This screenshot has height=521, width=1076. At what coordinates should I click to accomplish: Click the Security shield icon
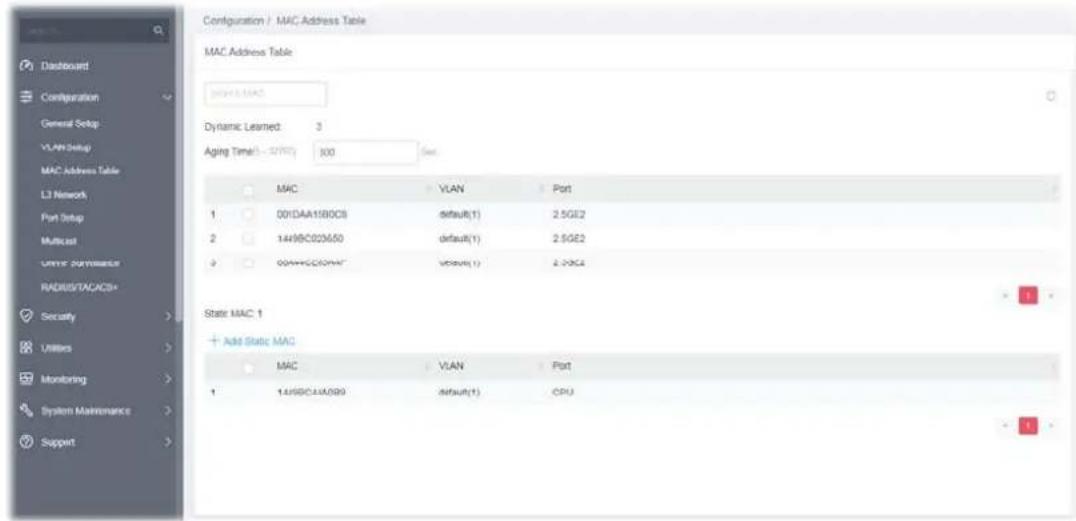click(x=27, y=317)
